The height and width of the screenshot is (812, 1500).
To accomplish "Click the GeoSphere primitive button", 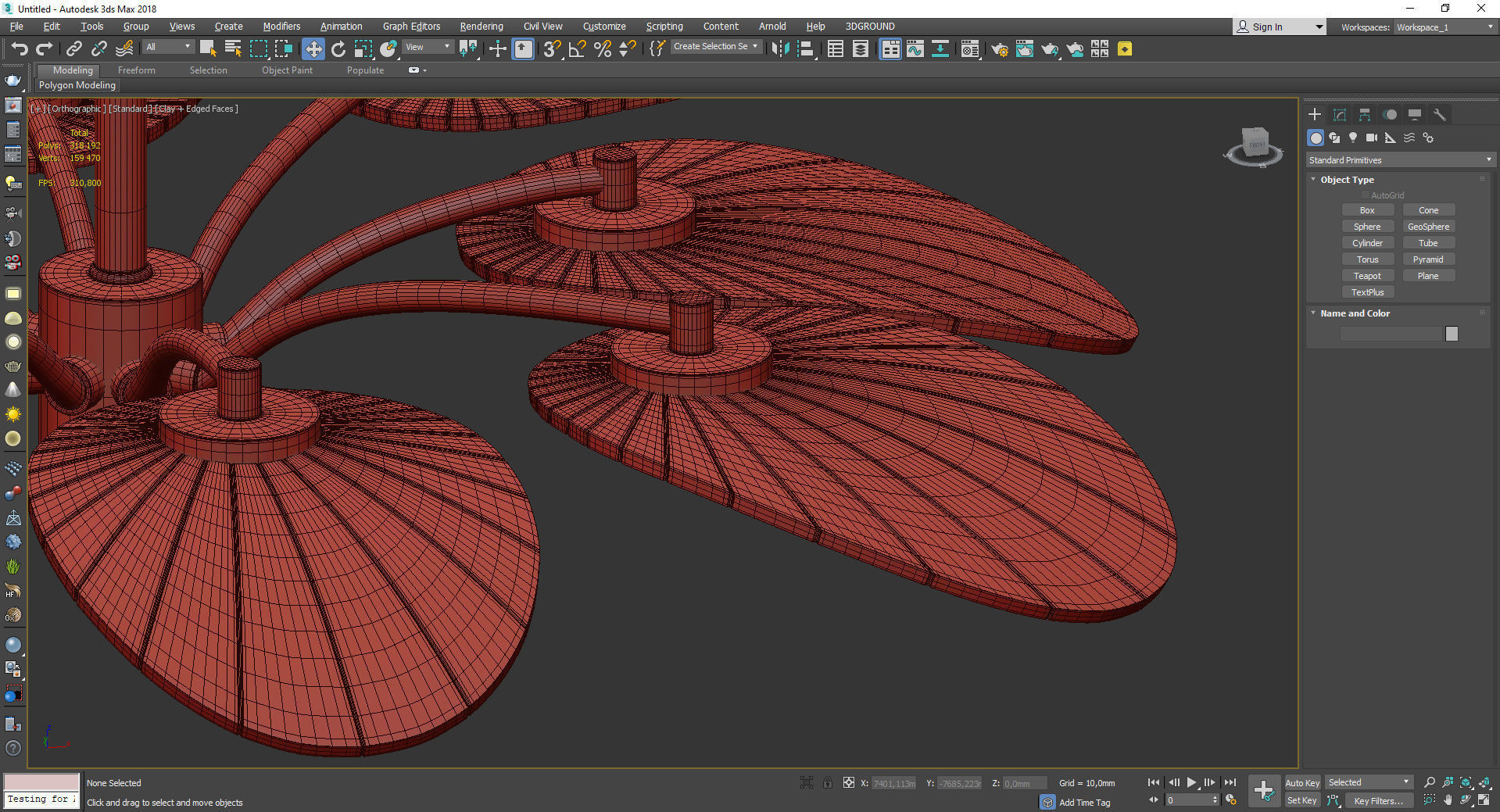I will (1428, 227).
